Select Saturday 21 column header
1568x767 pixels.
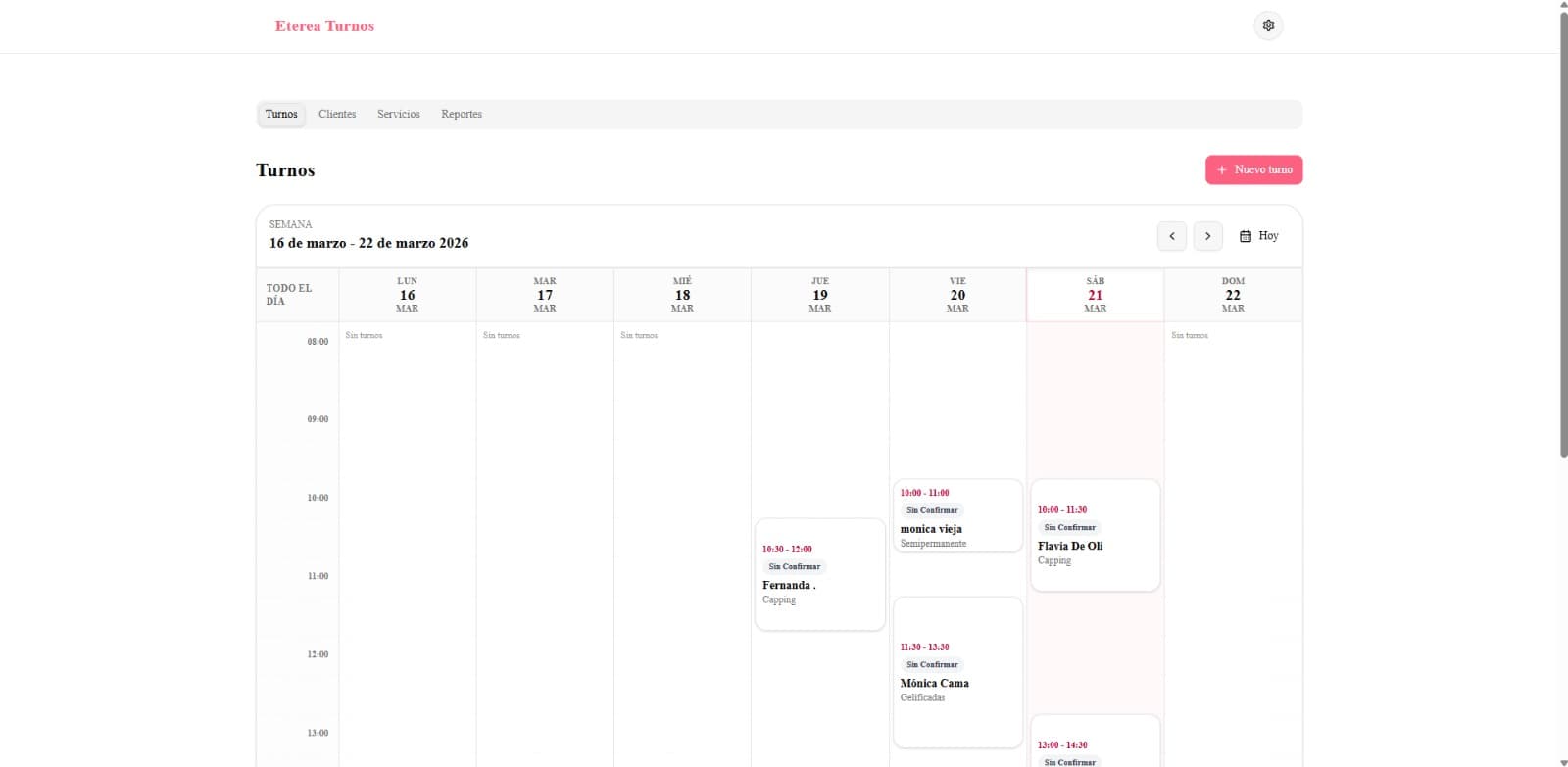(x=1095, y=295)
